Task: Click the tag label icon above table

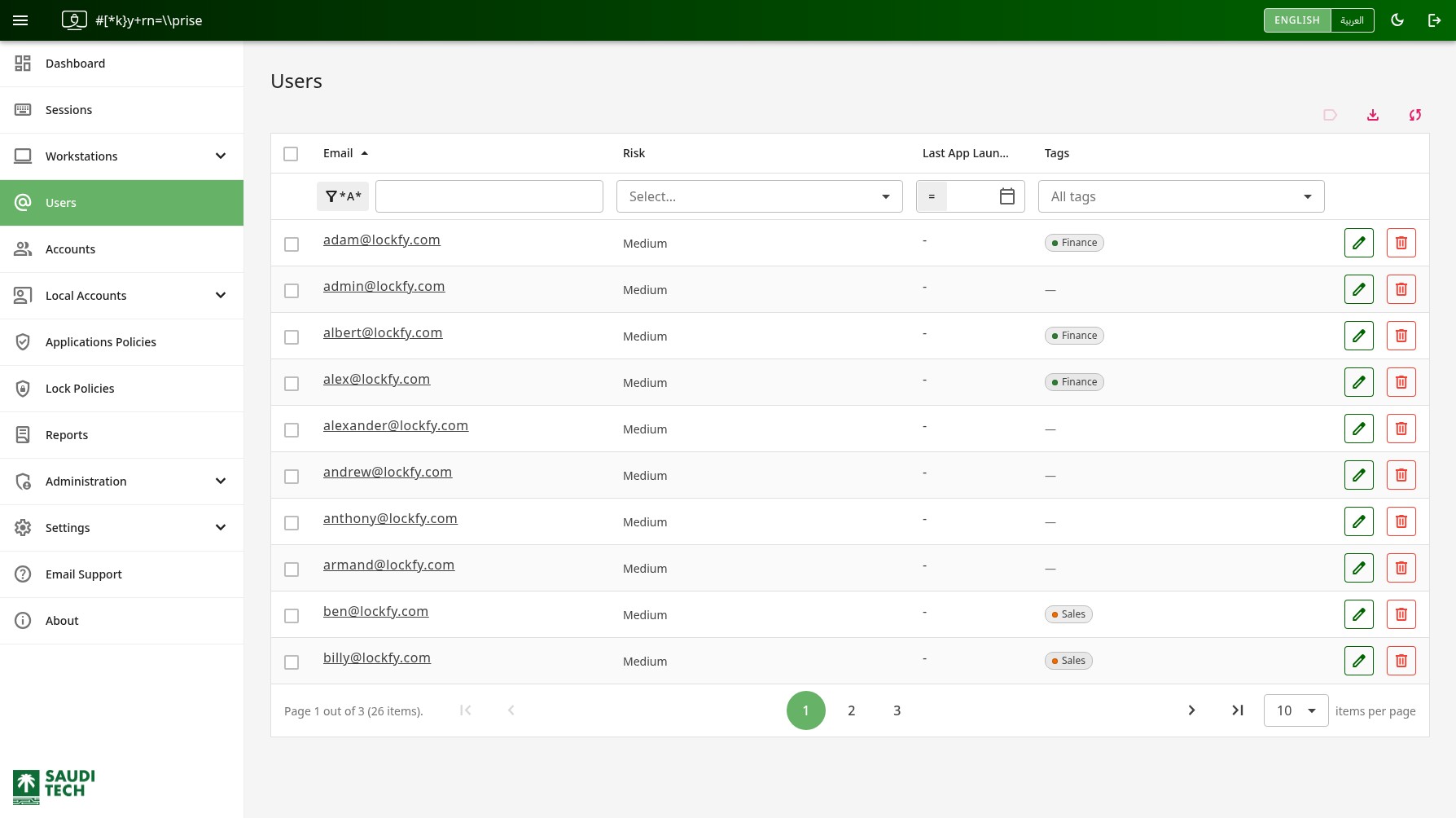Action: pyautogui.click(x=1331, y=115)
